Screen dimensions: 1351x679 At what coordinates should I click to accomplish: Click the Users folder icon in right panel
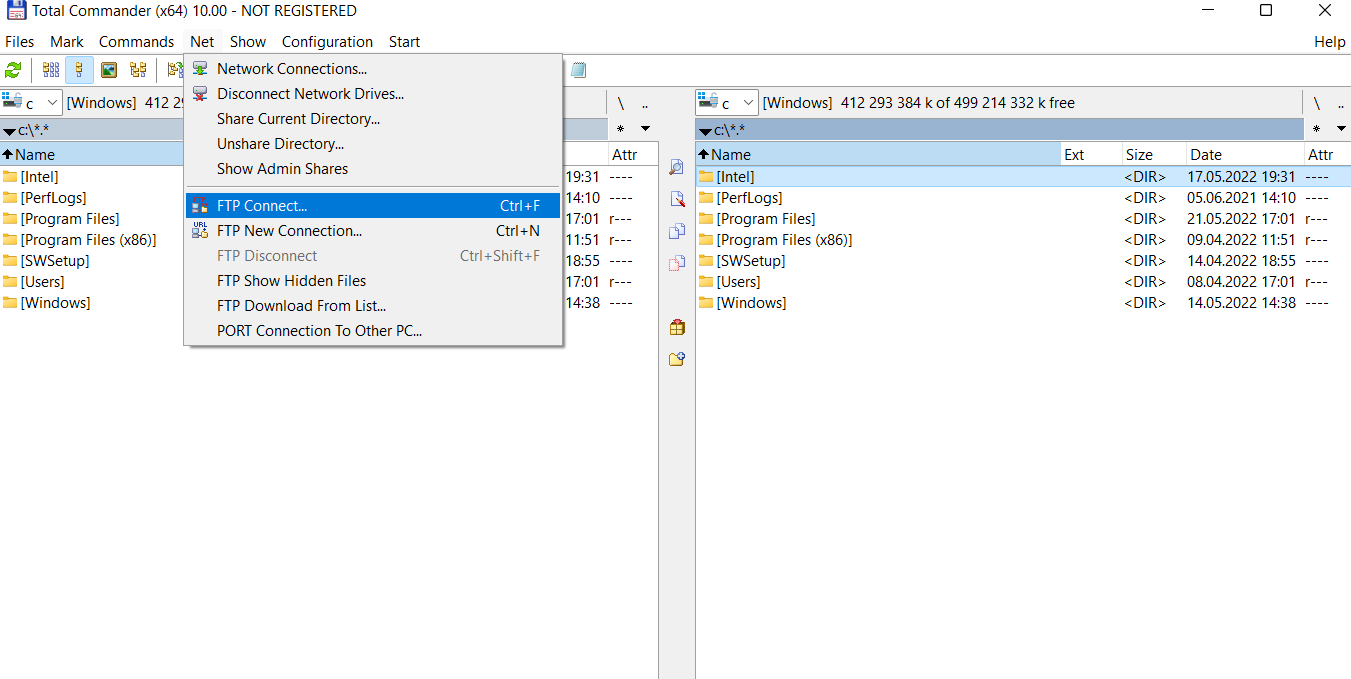tap(706, 282)
